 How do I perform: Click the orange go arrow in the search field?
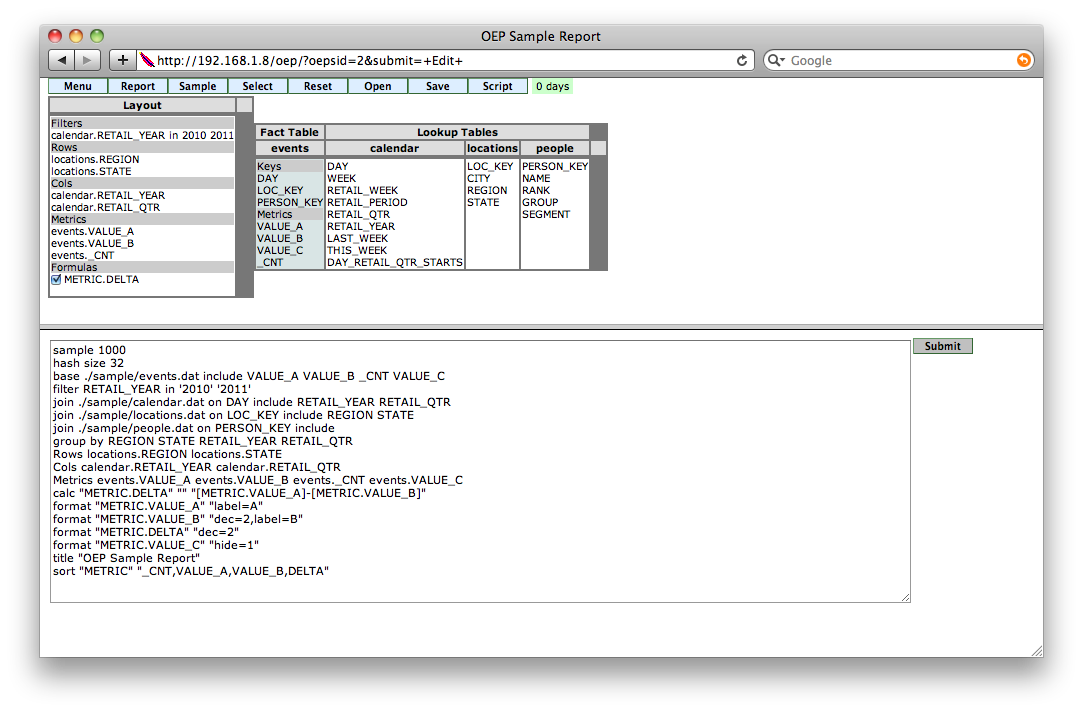coord(1023,59)
